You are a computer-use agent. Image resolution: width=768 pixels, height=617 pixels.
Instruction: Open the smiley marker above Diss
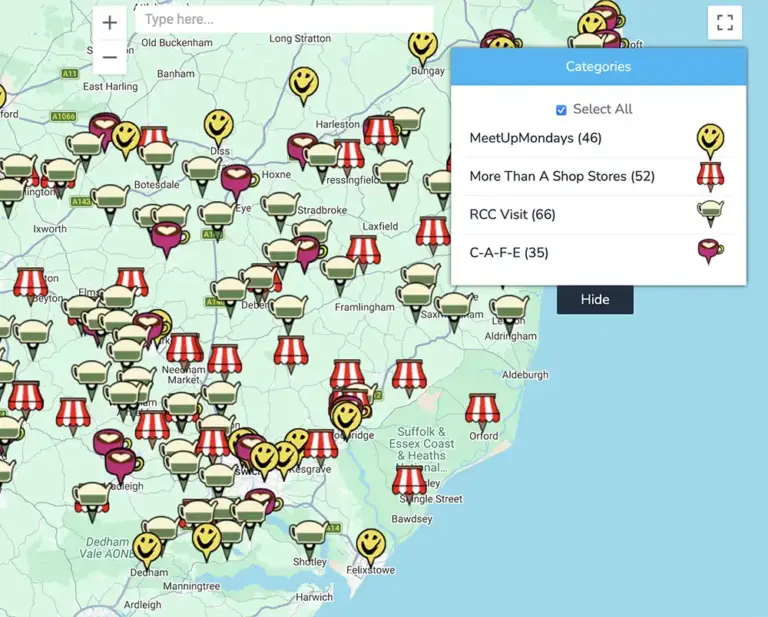[218, 125]
